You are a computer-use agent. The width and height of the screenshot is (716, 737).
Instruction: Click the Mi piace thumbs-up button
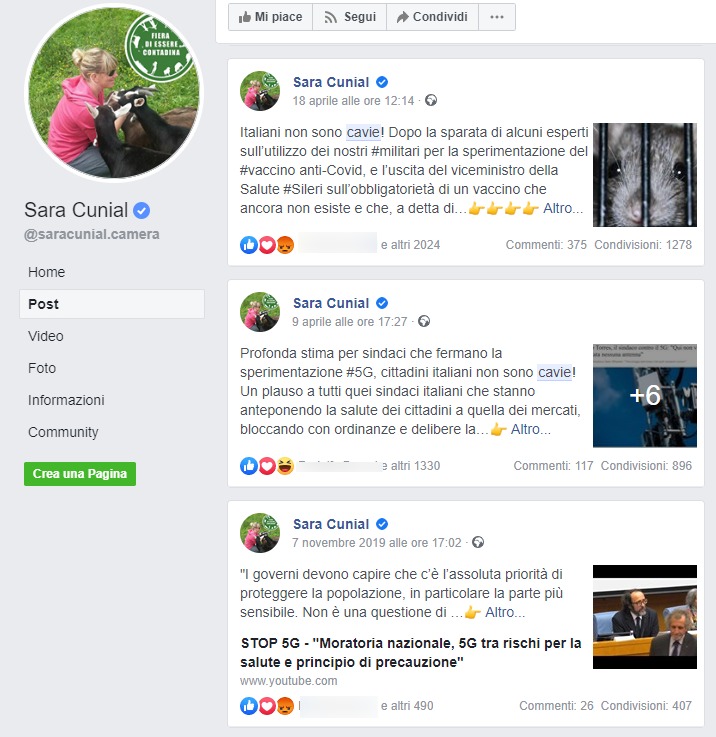click(x=270, y=17)
